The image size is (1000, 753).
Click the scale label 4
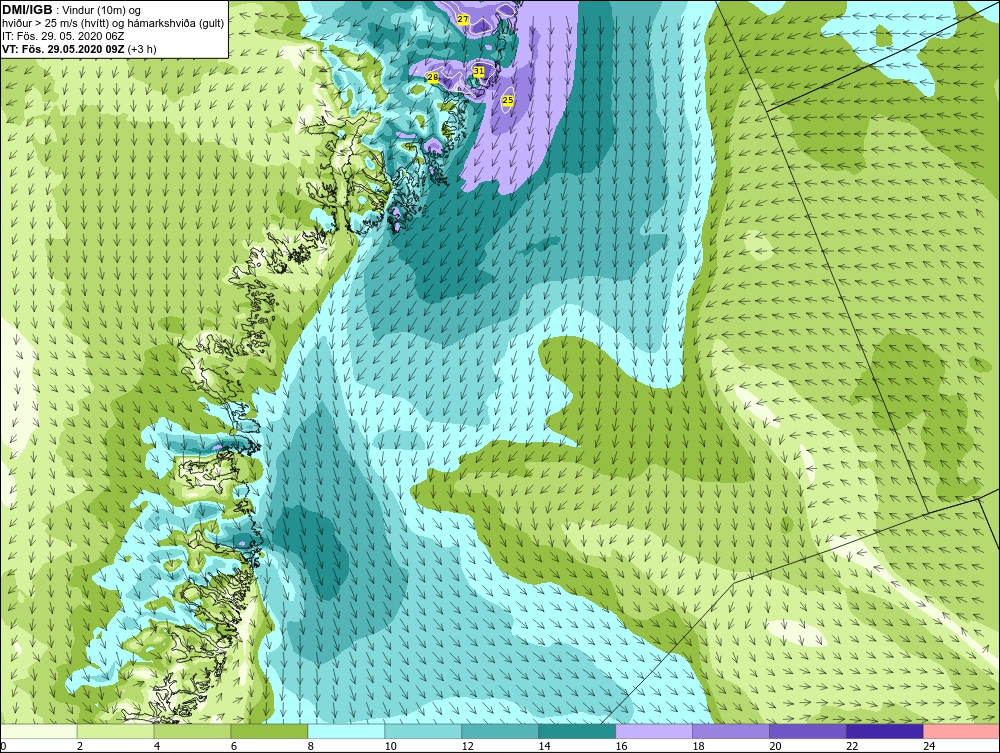click(x=157, y=746)
